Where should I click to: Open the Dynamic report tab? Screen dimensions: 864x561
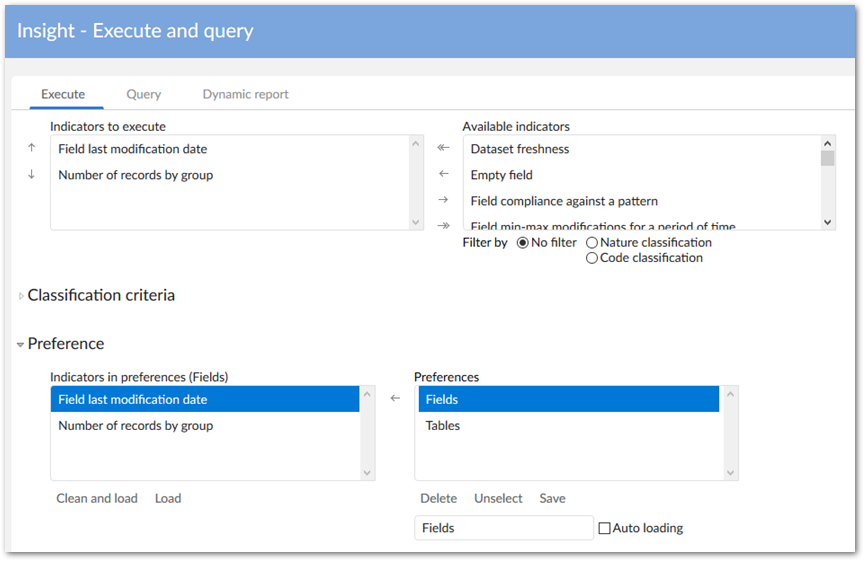(245, 94)
